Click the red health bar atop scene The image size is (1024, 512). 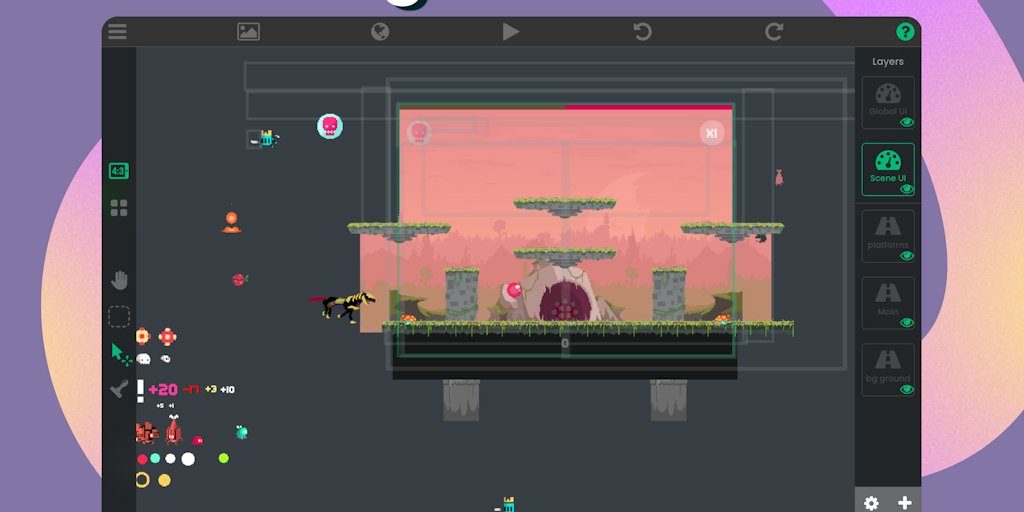pyautogui.click(x=649, y=106)
